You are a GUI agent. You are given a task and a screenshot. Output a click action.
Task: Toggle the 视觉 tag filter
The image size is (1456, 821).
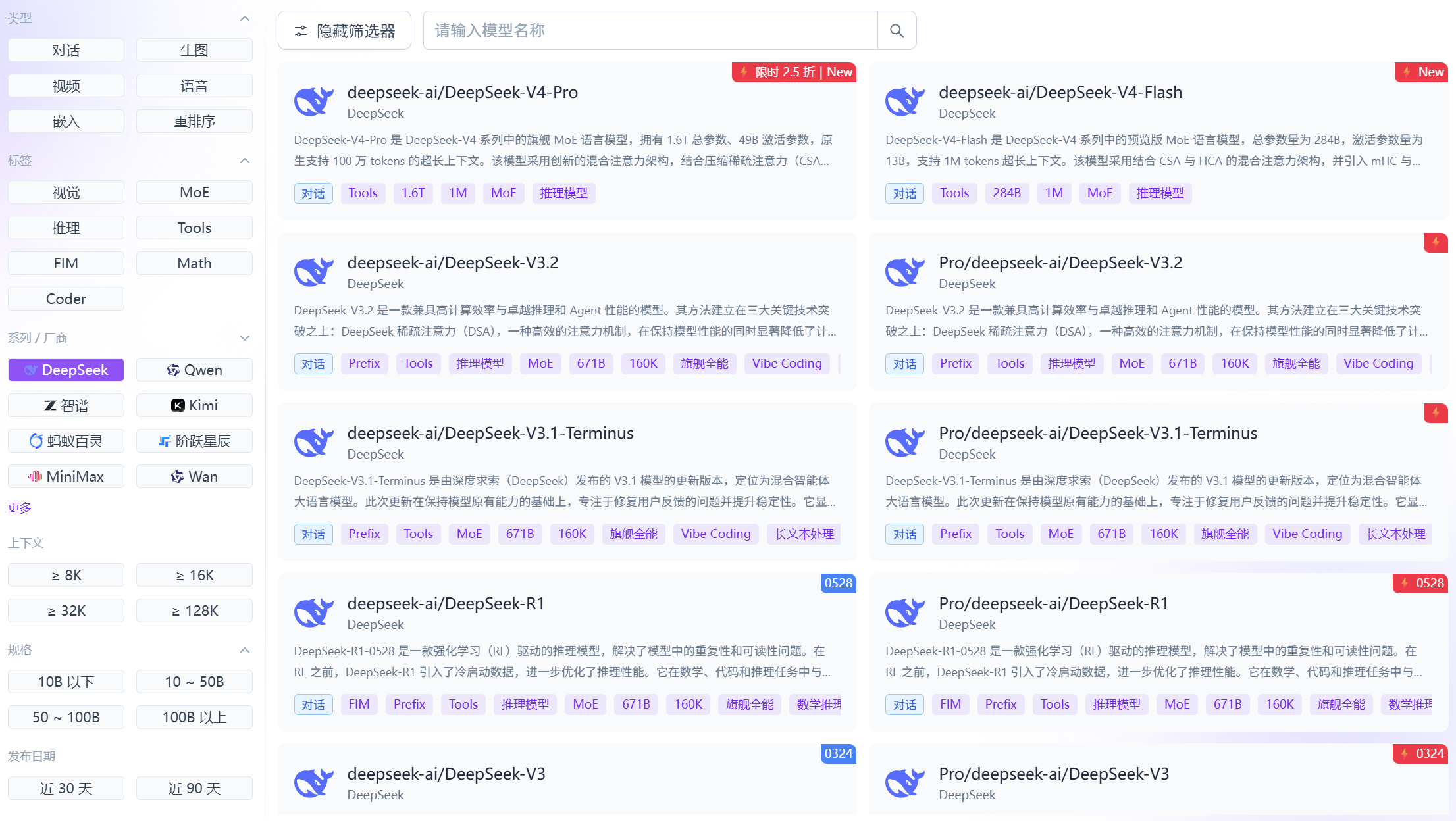click(x=66, y=192)
